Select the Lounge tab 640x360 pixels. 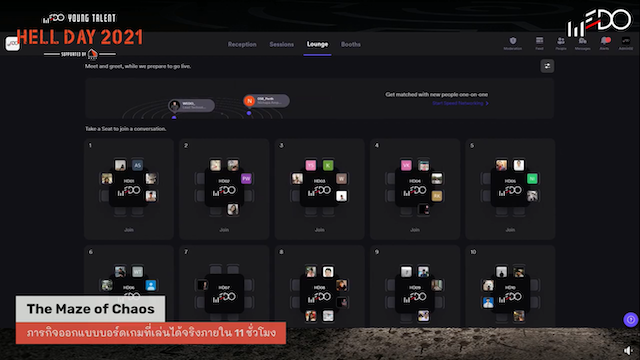tap(317, 44)
